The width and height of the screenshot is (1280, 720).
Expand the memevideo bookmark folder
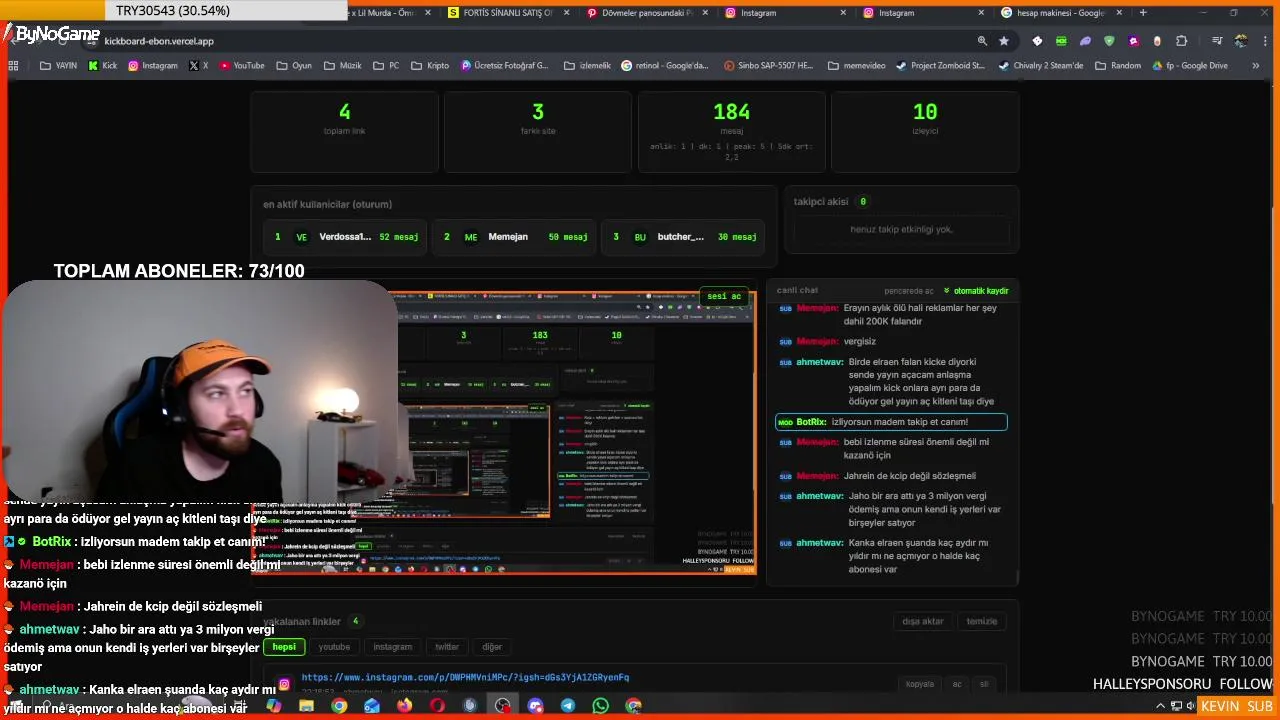[x=855, y=66]
